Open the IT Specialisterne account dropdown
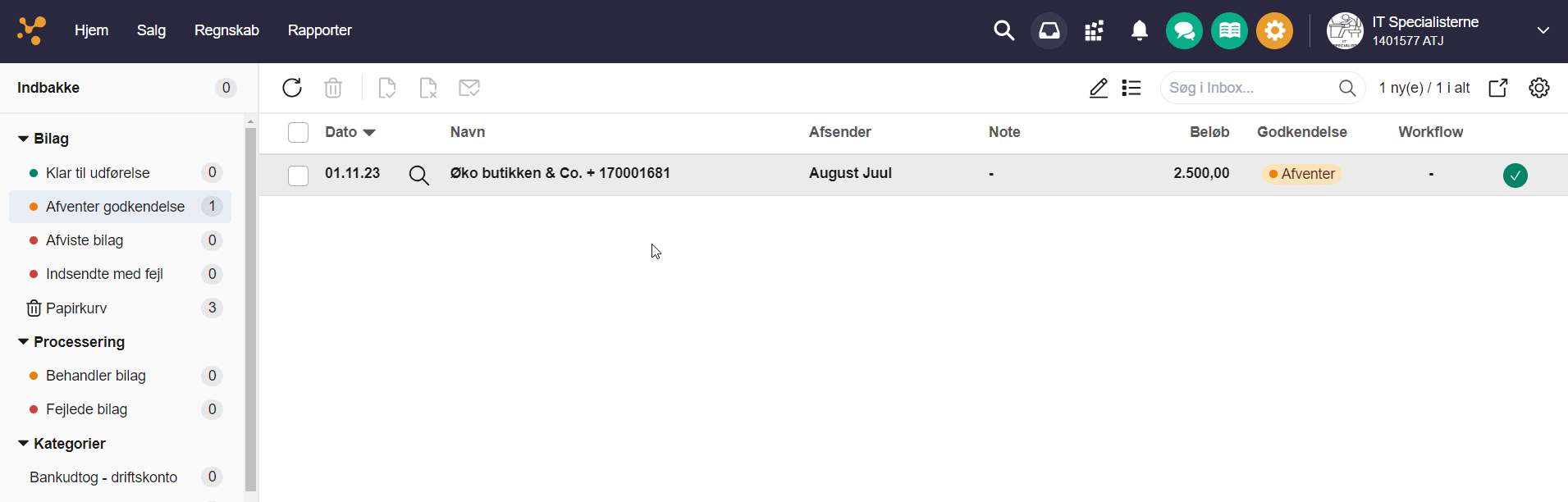The width and height of the screenshot is (1568, 502). 1543,31
